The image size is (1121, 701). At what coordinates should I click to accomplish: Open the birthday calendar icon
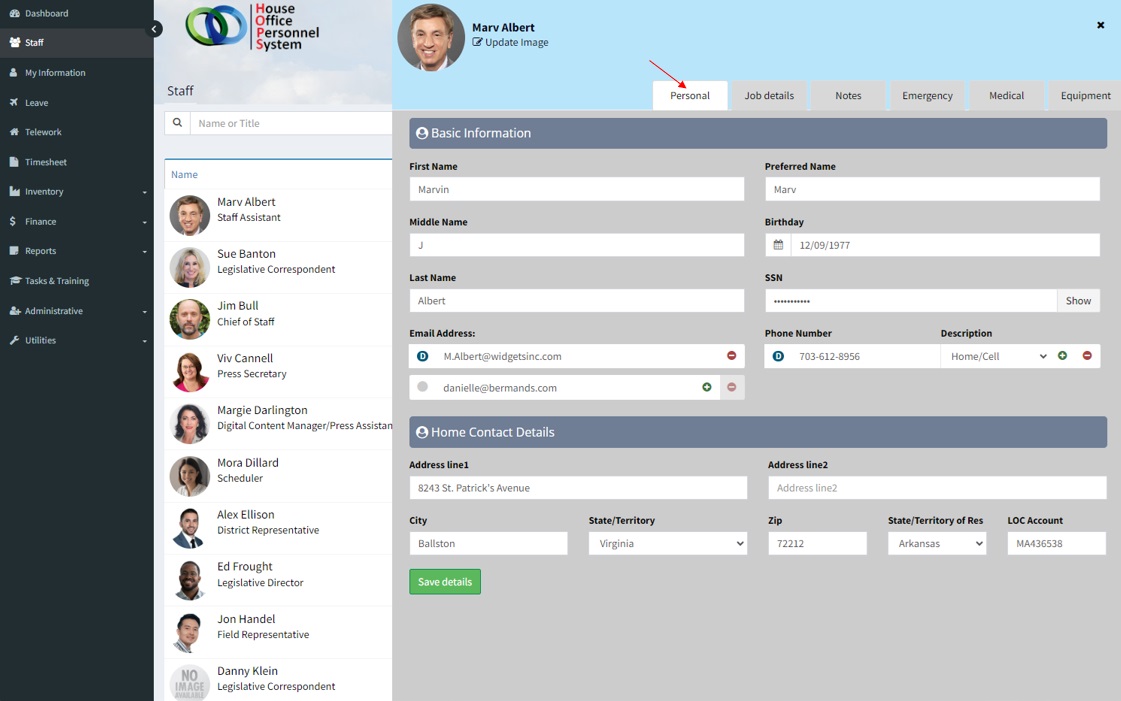[x=778, y=245]
